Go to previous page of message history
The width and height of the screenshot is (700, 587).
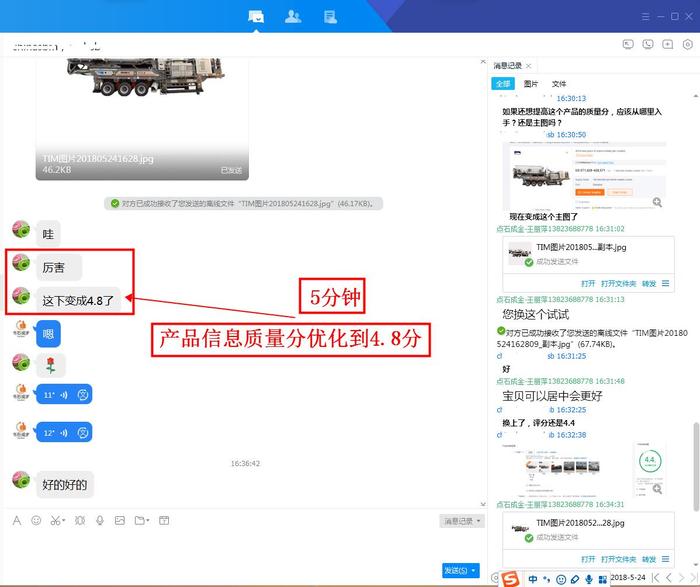pyautogui.click(x=668, y=578)
